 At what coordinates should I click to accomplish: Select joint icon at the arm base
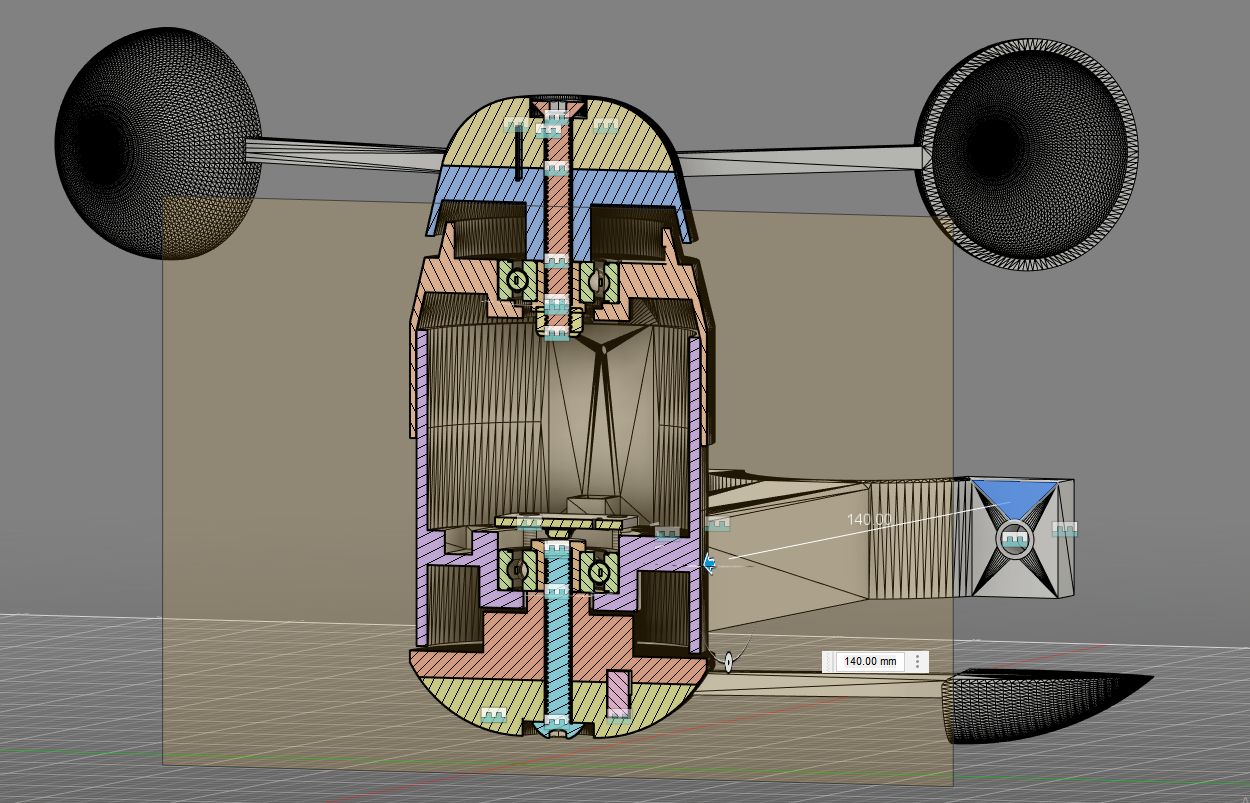coord(717,524)
